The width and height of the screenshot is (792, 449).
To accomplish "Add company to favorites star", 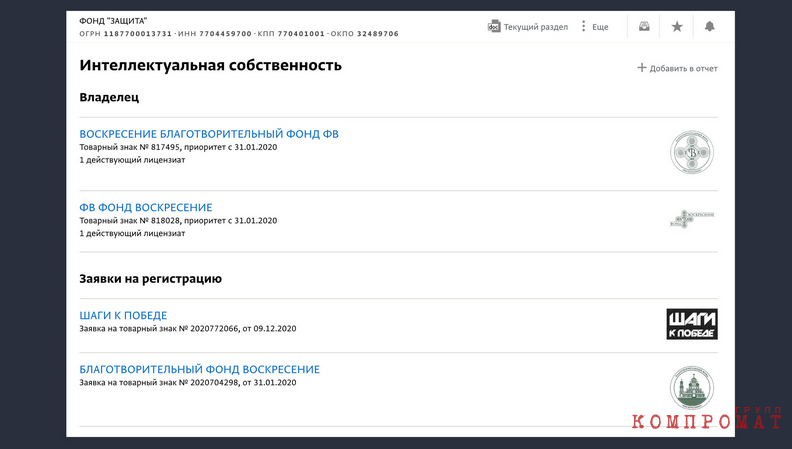I will [x=677, y=26].
